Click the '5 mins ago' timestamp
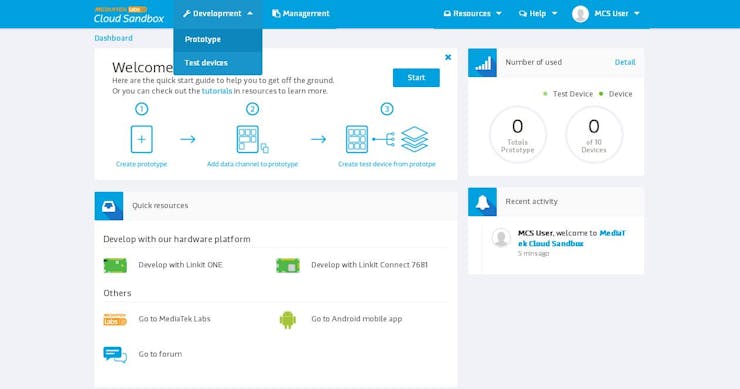The width and height of the screenshot is (740, 389). pos(533,254)
